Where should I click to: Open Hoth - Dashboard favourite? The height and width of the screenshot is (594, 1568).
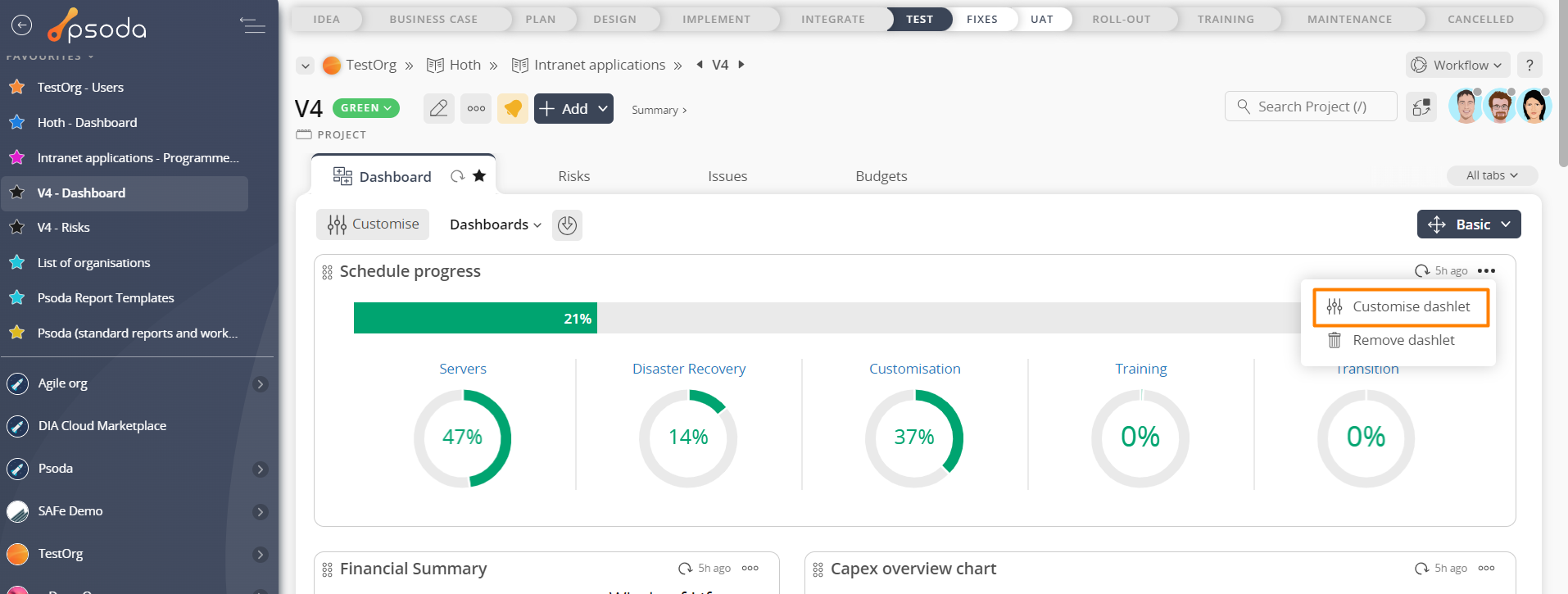point(87,122)
